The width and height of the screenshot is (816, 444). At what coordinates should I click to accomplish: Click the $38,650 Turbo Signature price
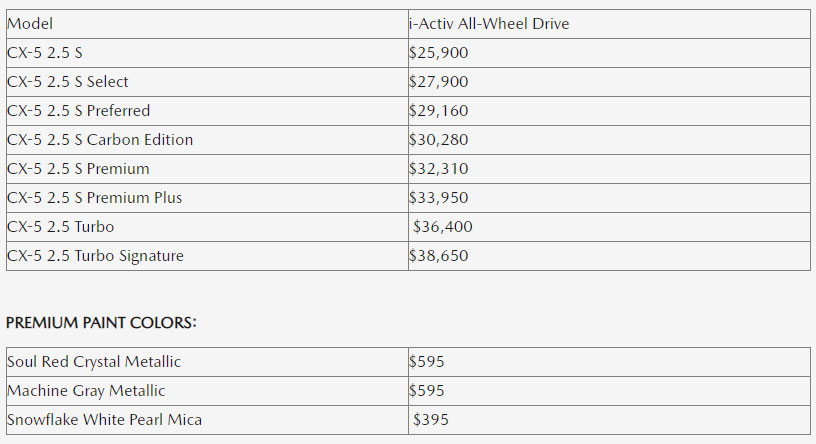438,256
